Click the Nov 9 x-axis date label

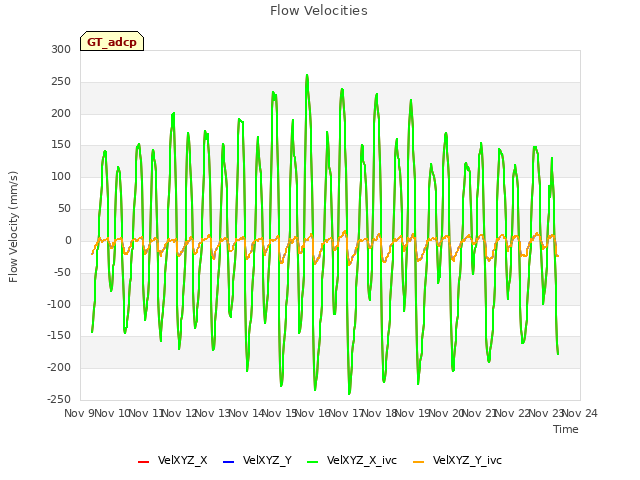79,413
